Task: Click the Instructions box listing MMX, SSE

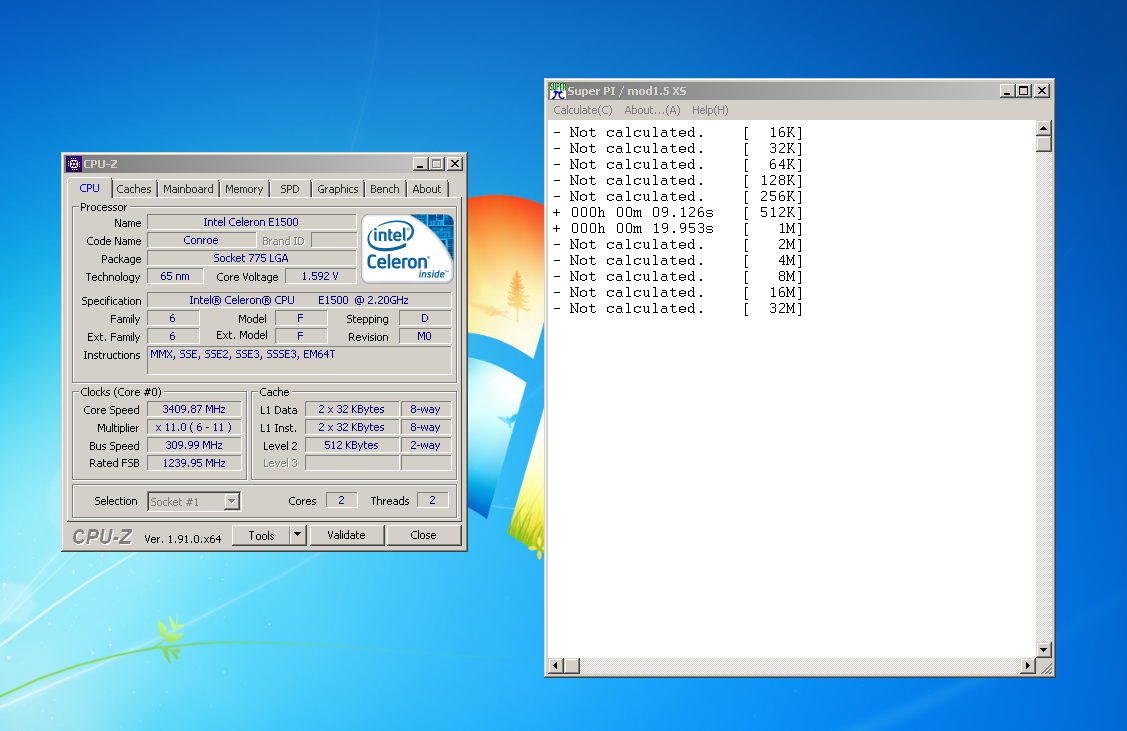Action: (x=299, y=360)
